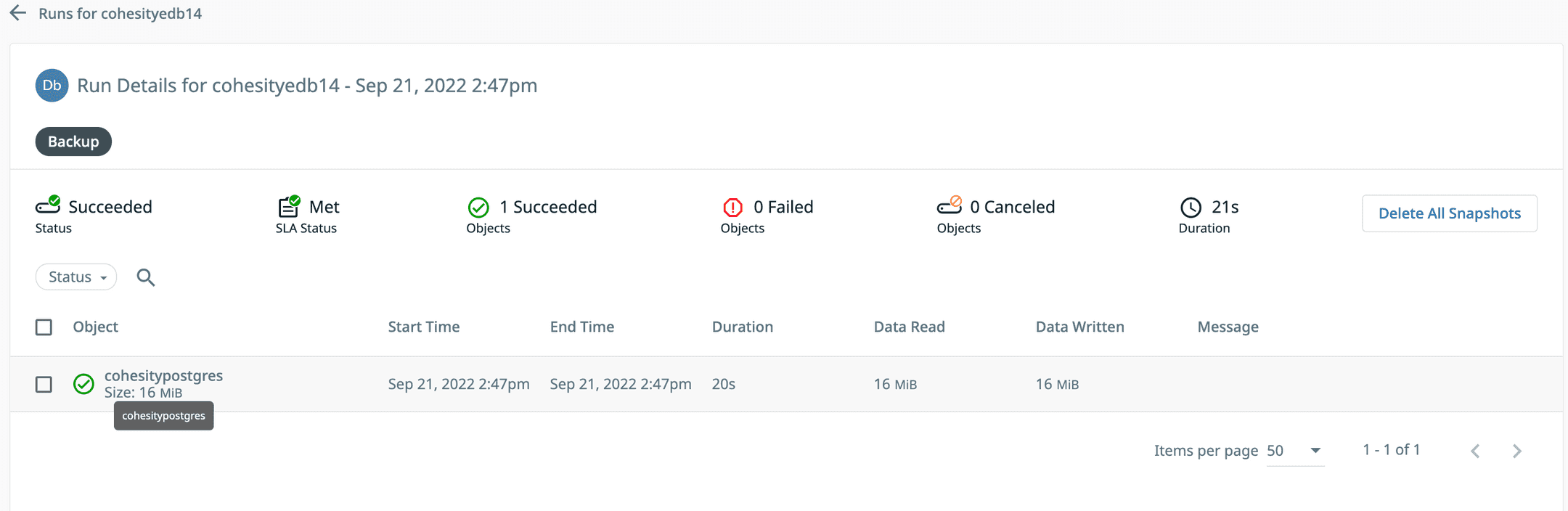Click the canceled objects icon
This screenshot has width=1568, height=511.
click(x=949, y=206)
